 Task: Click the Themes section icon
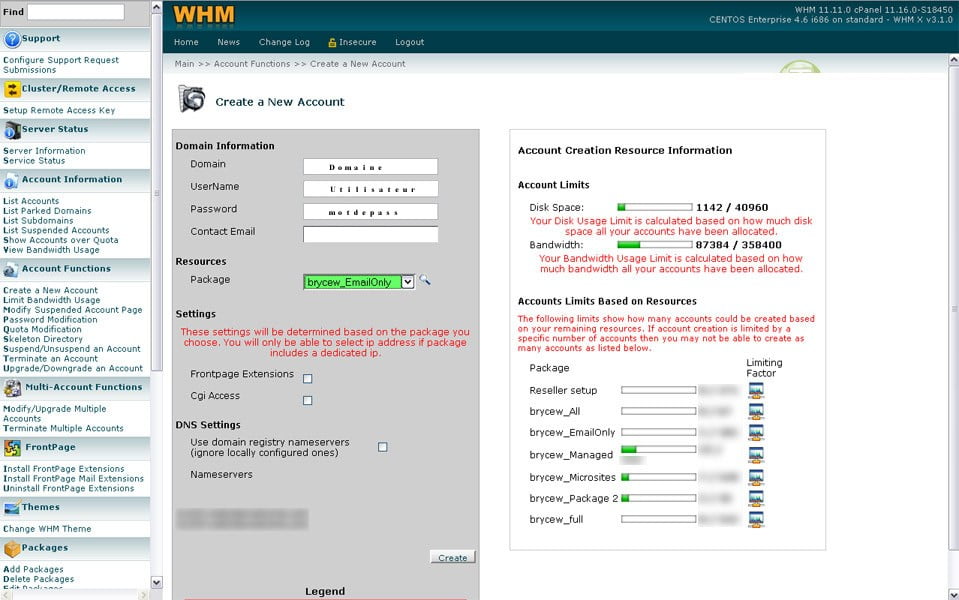coord(12,508)
